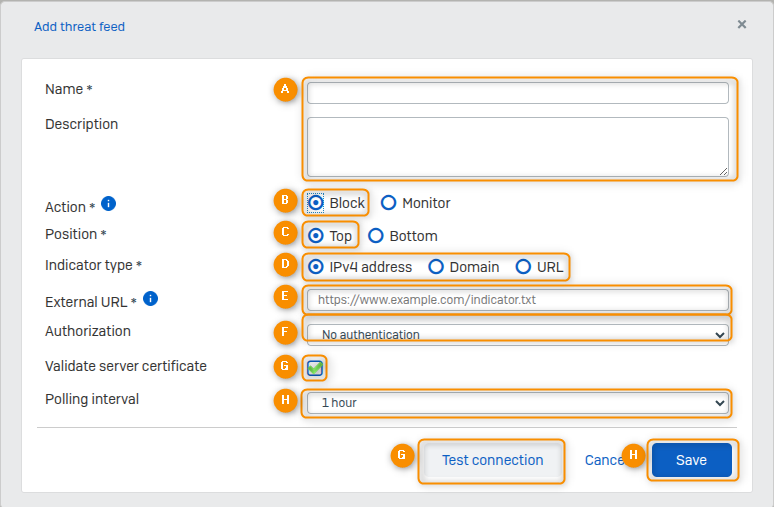Select Top as the position

pos(316,236)
